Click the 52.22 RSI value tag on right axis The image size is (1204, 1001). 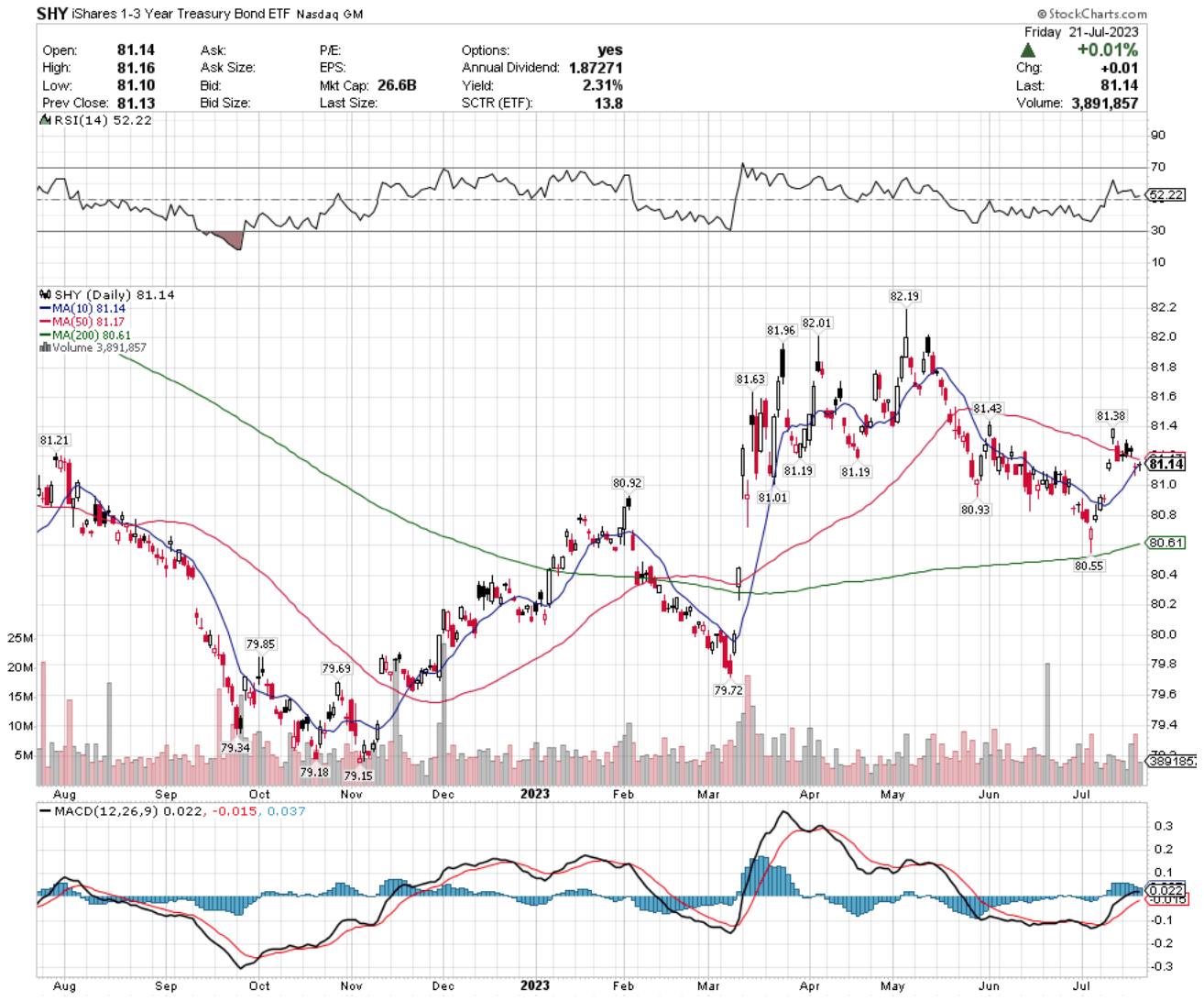point(1166,195)
